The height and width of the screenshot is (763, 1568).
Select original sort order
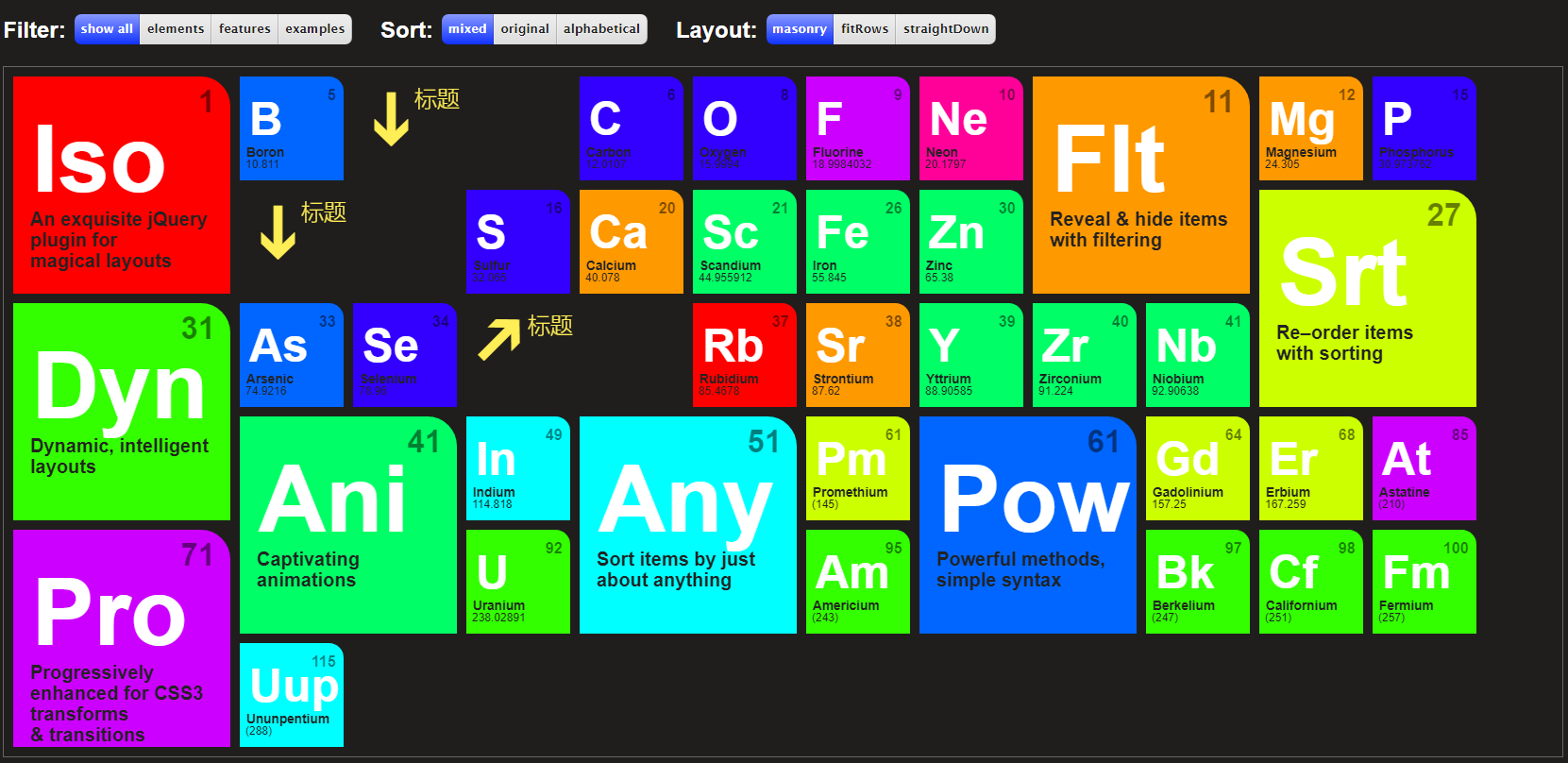click(525, 29)
